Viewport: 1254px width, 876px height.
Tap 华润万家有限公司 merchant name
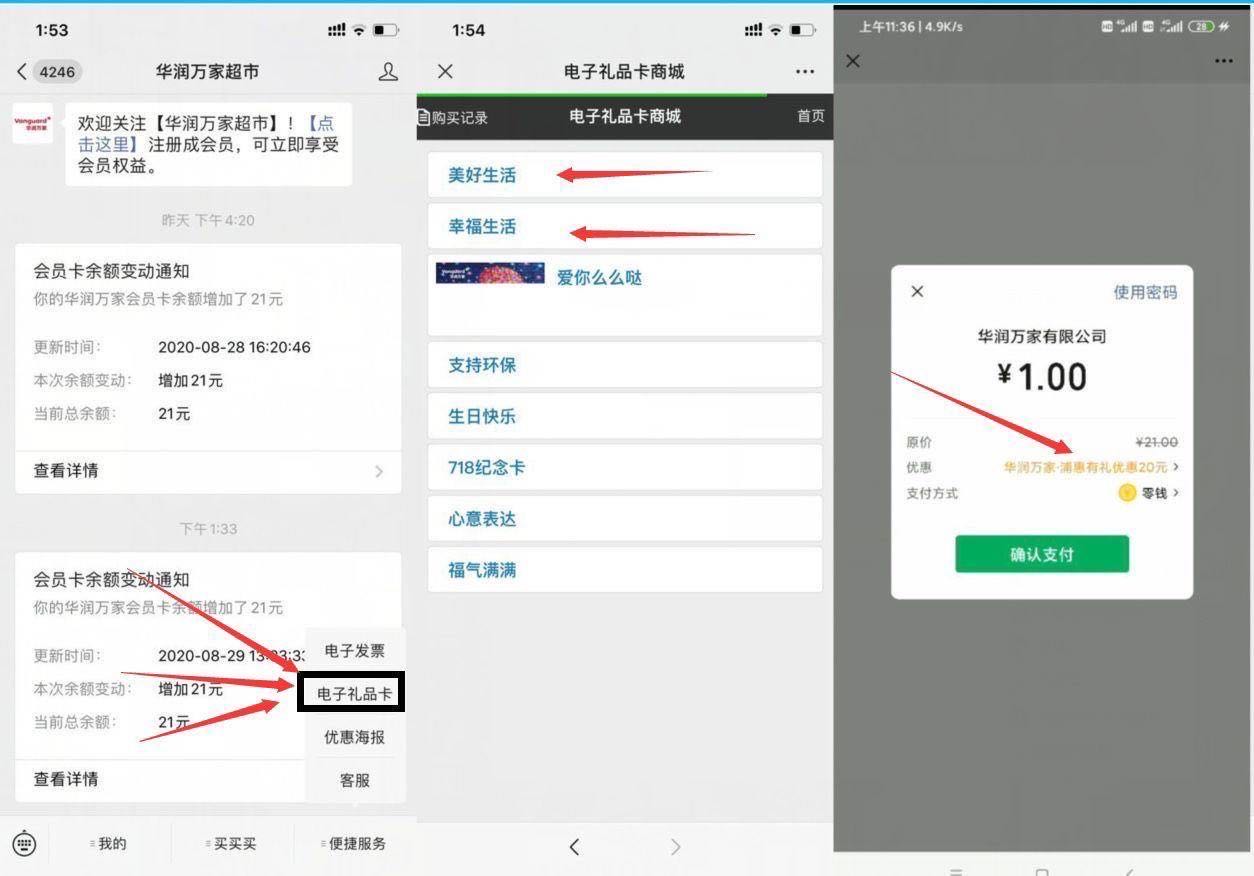pyautogui.click(x=1042, y=337)
